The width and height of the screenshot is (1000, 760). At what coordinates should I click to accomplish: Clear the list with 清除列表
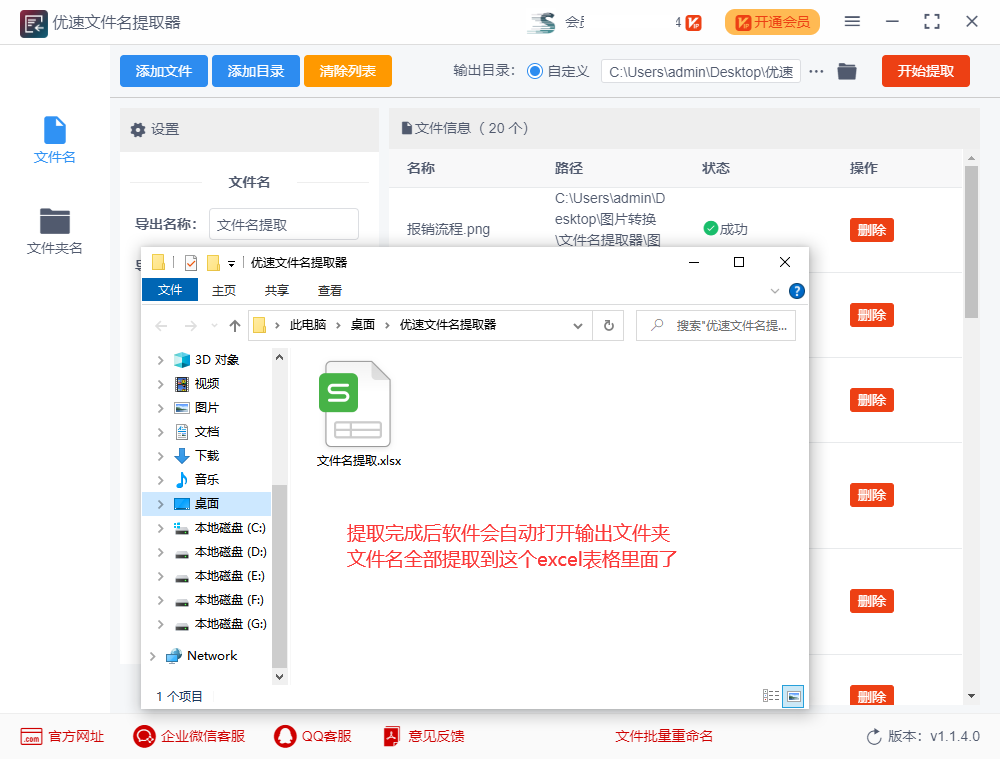pyautogui.click(x=347, y=71)
